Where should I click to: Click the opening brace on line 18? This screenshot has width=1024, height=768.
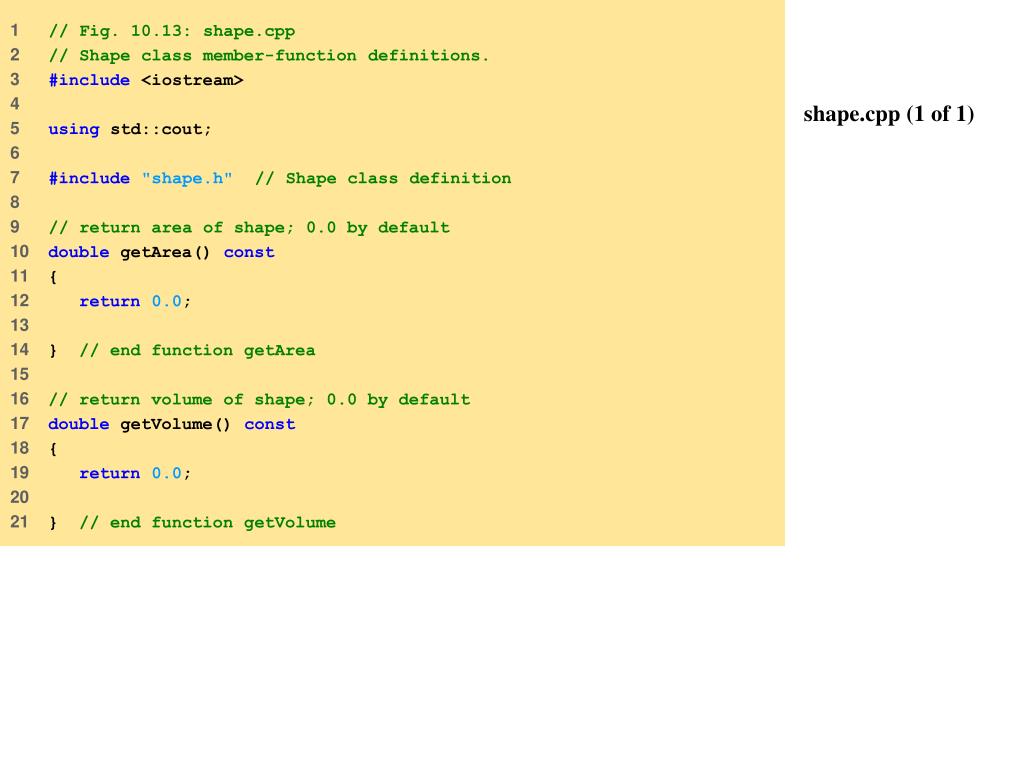pyautogui.click(x=53, y=449)
